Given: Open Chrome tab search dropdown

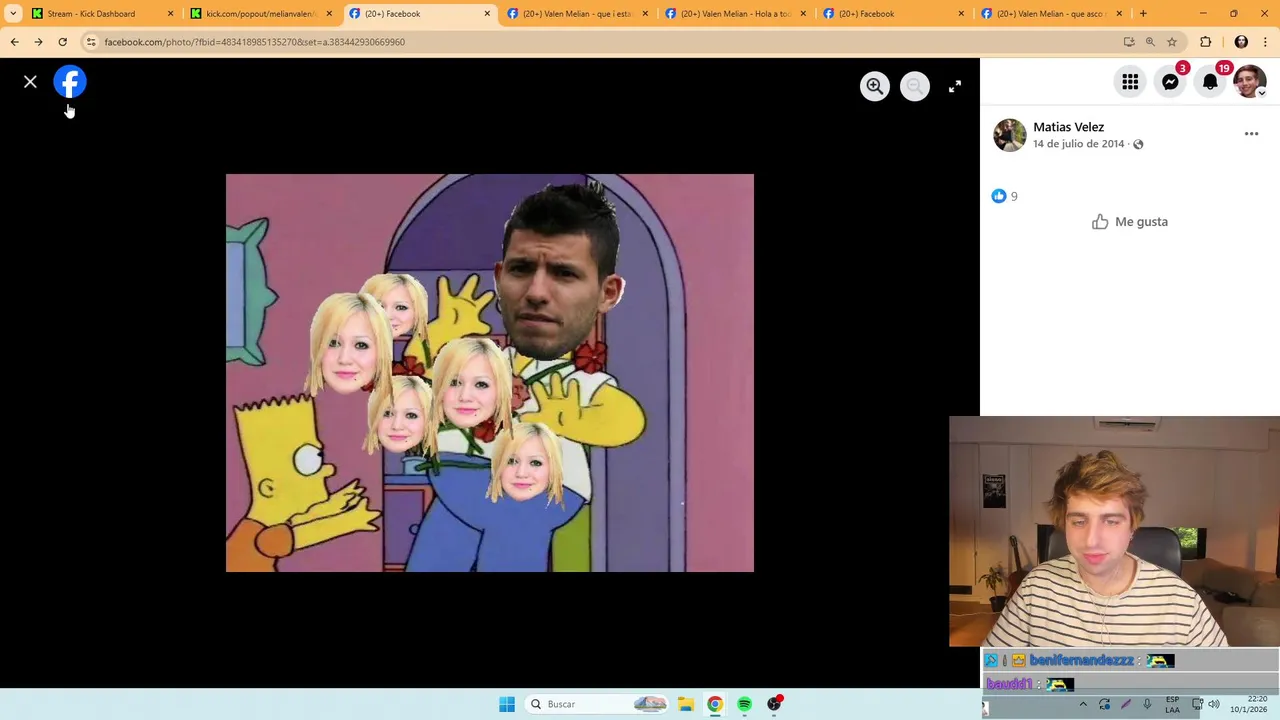Looking at the screenshot, I should click(x=13, y=14).
